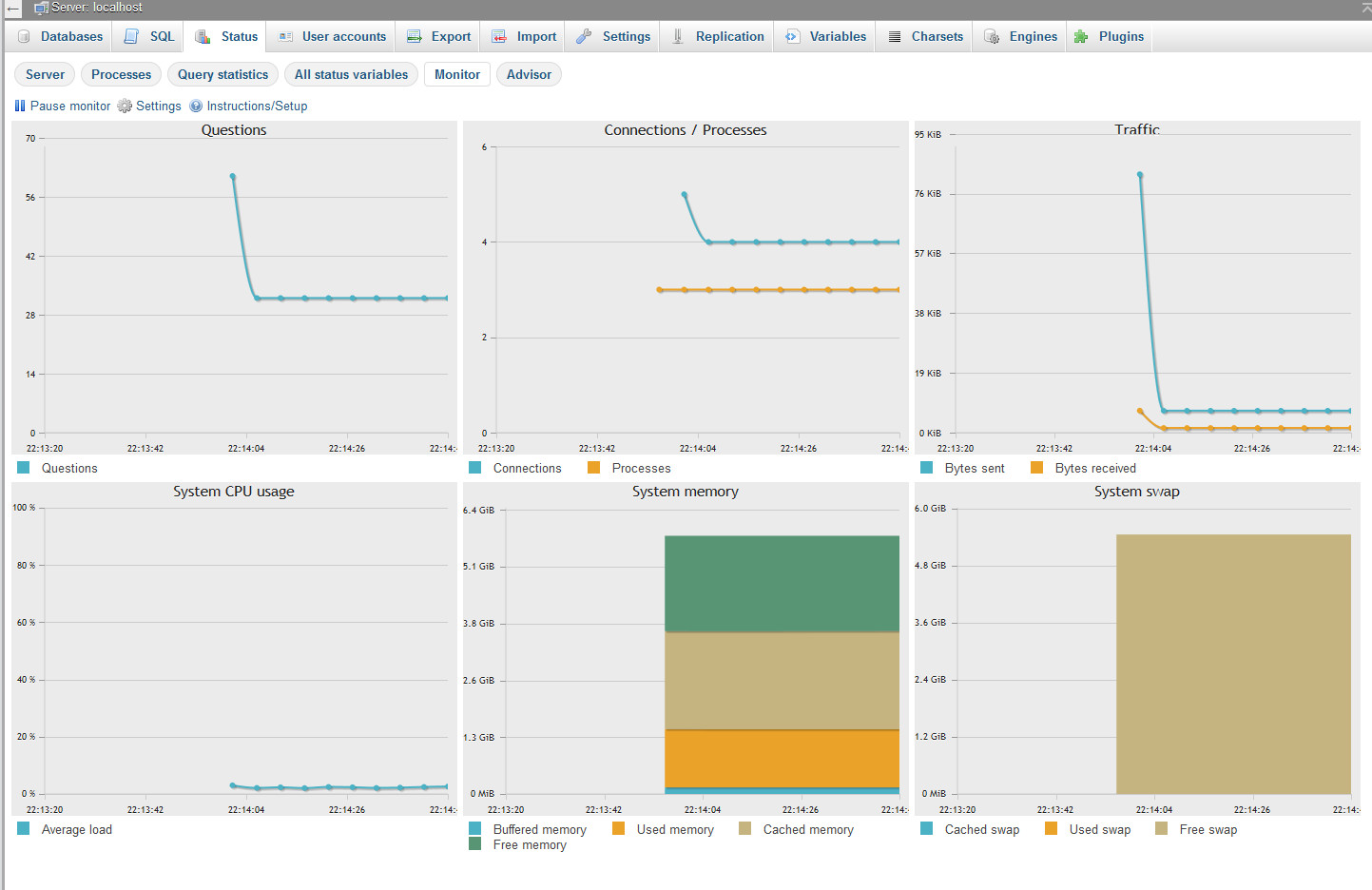
Task: Select the Monitor sub-tab
Action: coord(457,74)
